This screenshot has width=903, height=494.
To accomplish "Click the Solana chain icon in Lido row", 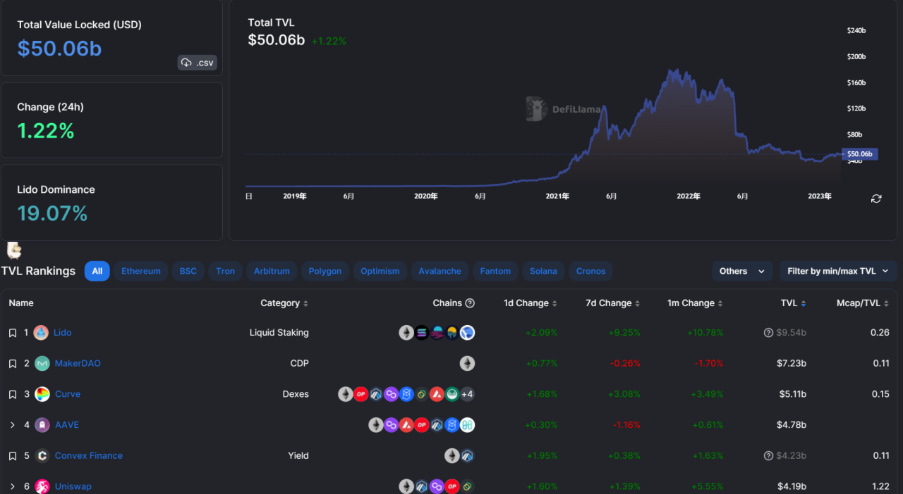I will pos(422,333).
